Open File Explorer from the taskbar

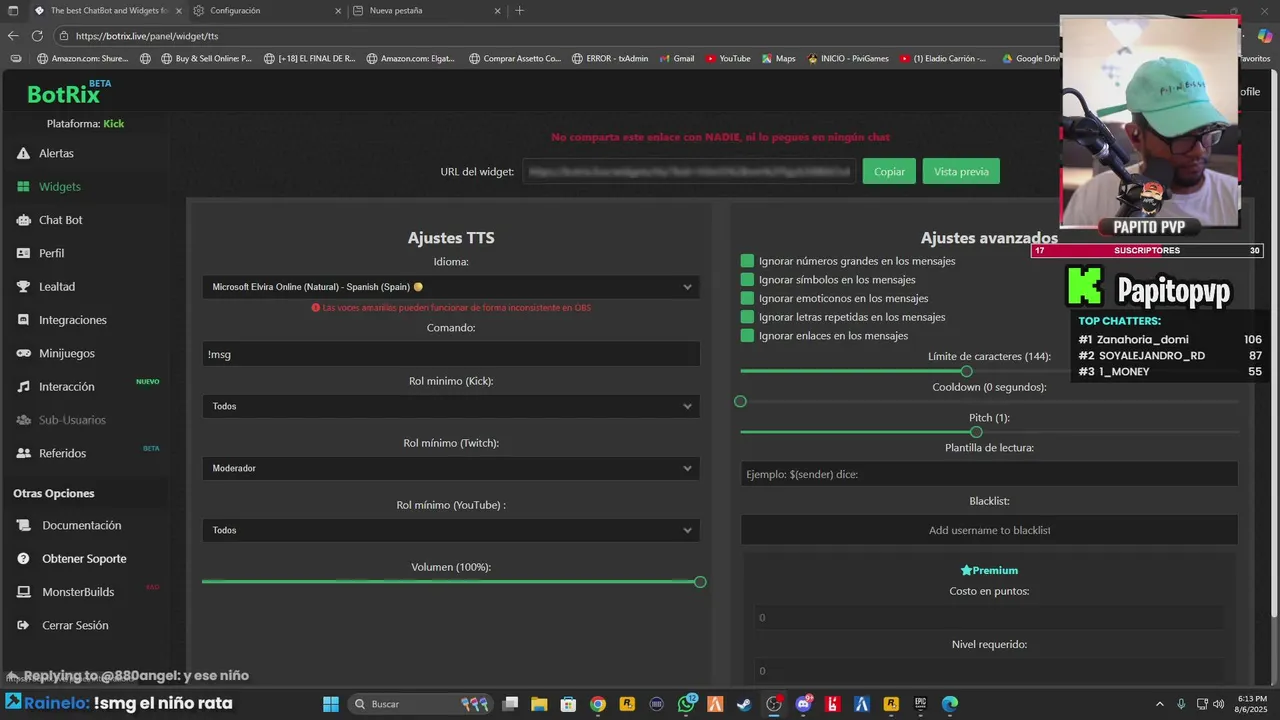(x=539, y=704)
